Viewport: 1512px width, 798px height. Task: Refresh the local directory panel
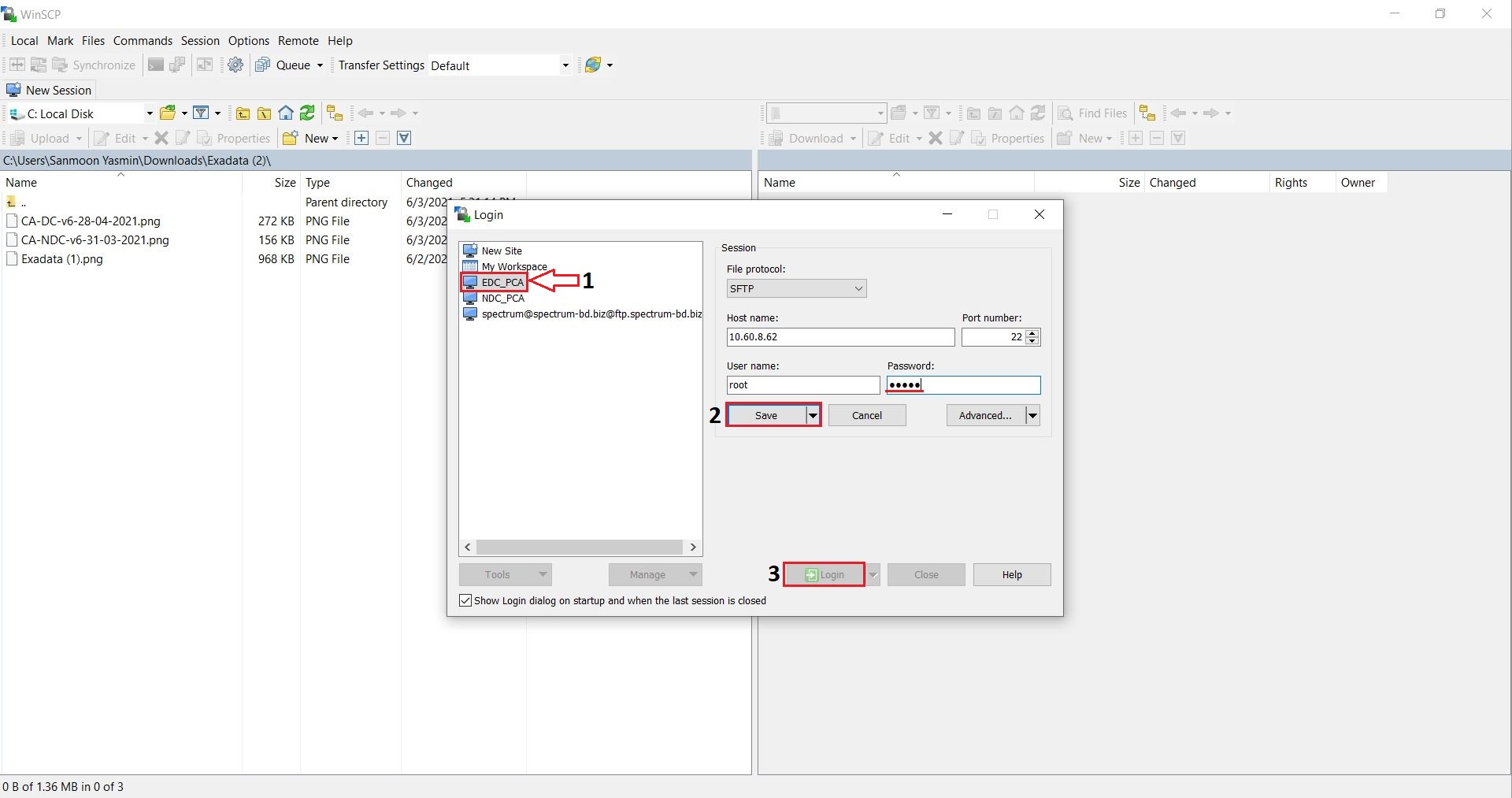coord(307,113)
